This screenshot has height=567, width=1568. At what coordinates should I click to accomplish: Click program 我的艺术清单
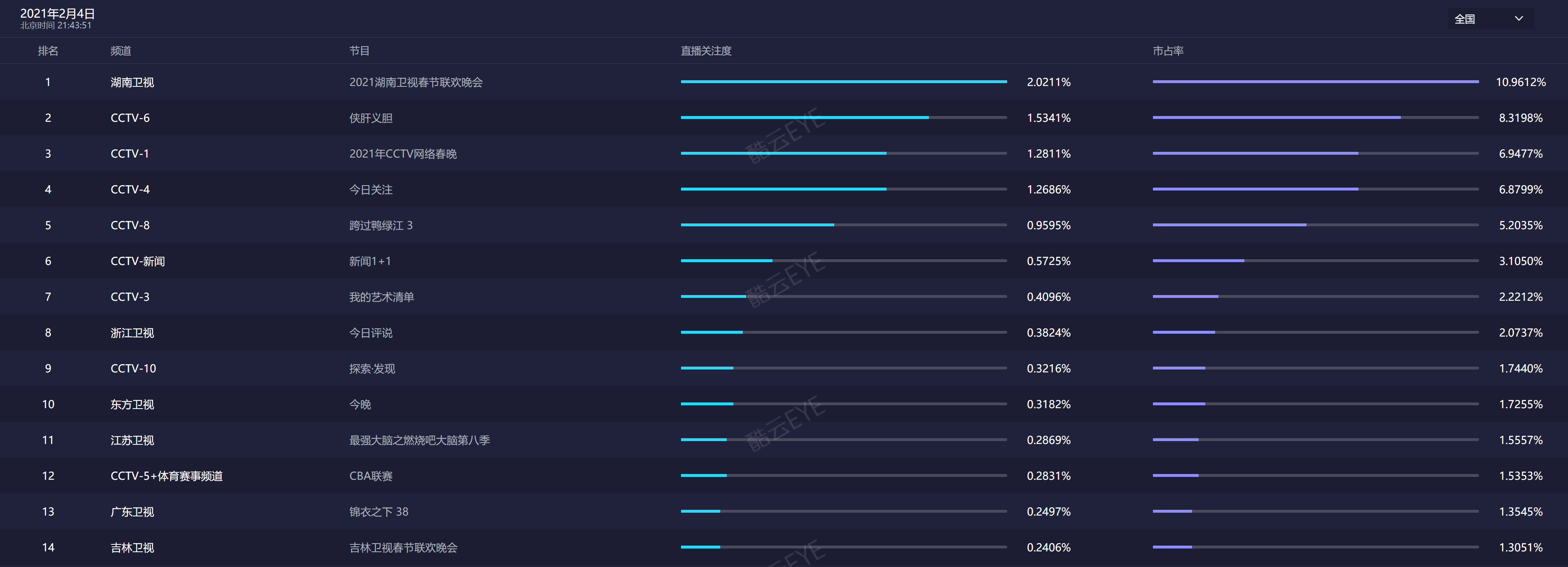click(382, 297)
